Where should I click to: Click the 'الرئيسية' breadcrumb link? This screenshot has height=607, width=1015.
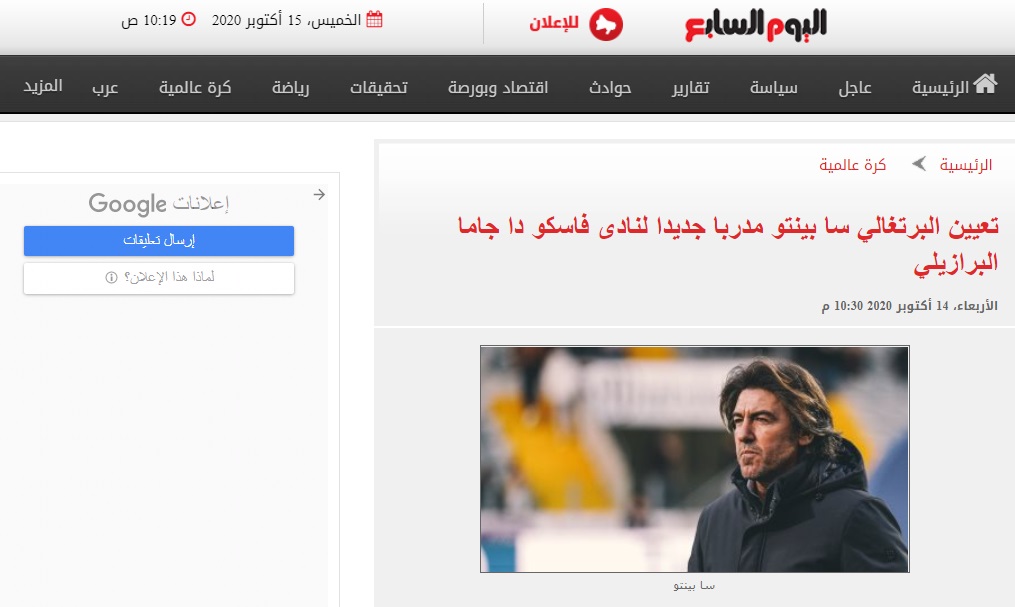(x=965, y=165)
